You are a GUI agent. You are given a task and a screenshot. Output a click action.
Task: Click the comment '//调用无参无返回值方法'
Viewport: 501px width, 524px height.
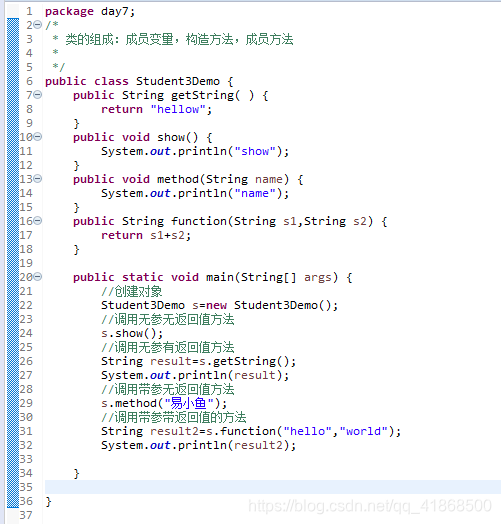[168, 319]
